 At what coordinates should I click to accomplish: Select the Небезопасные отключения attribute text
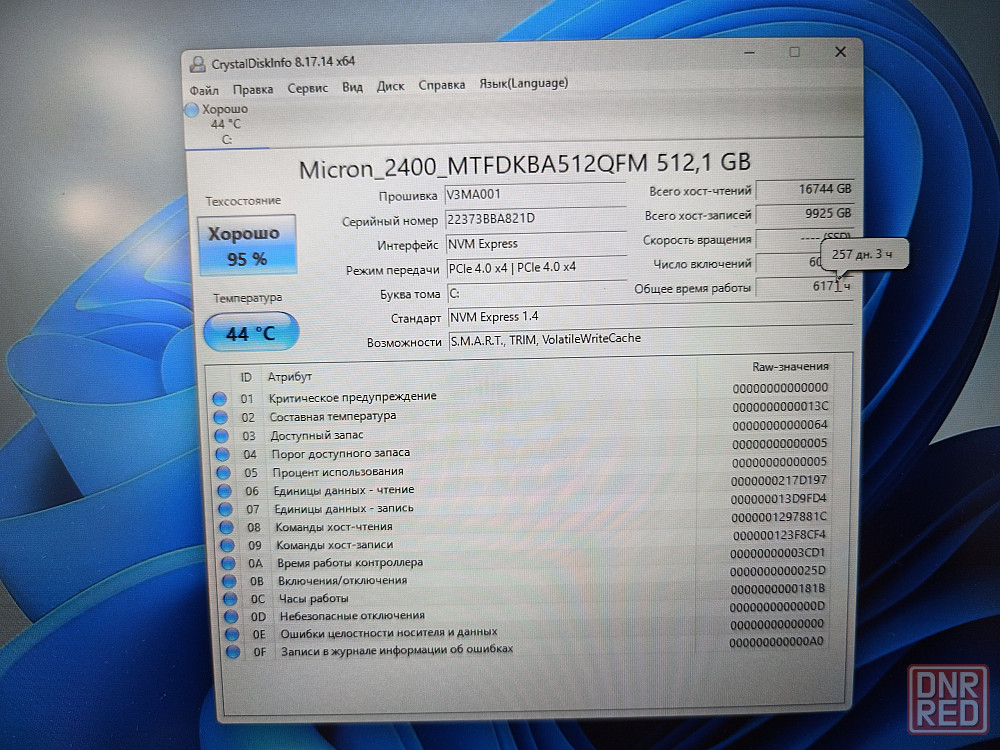coord(352,615)
